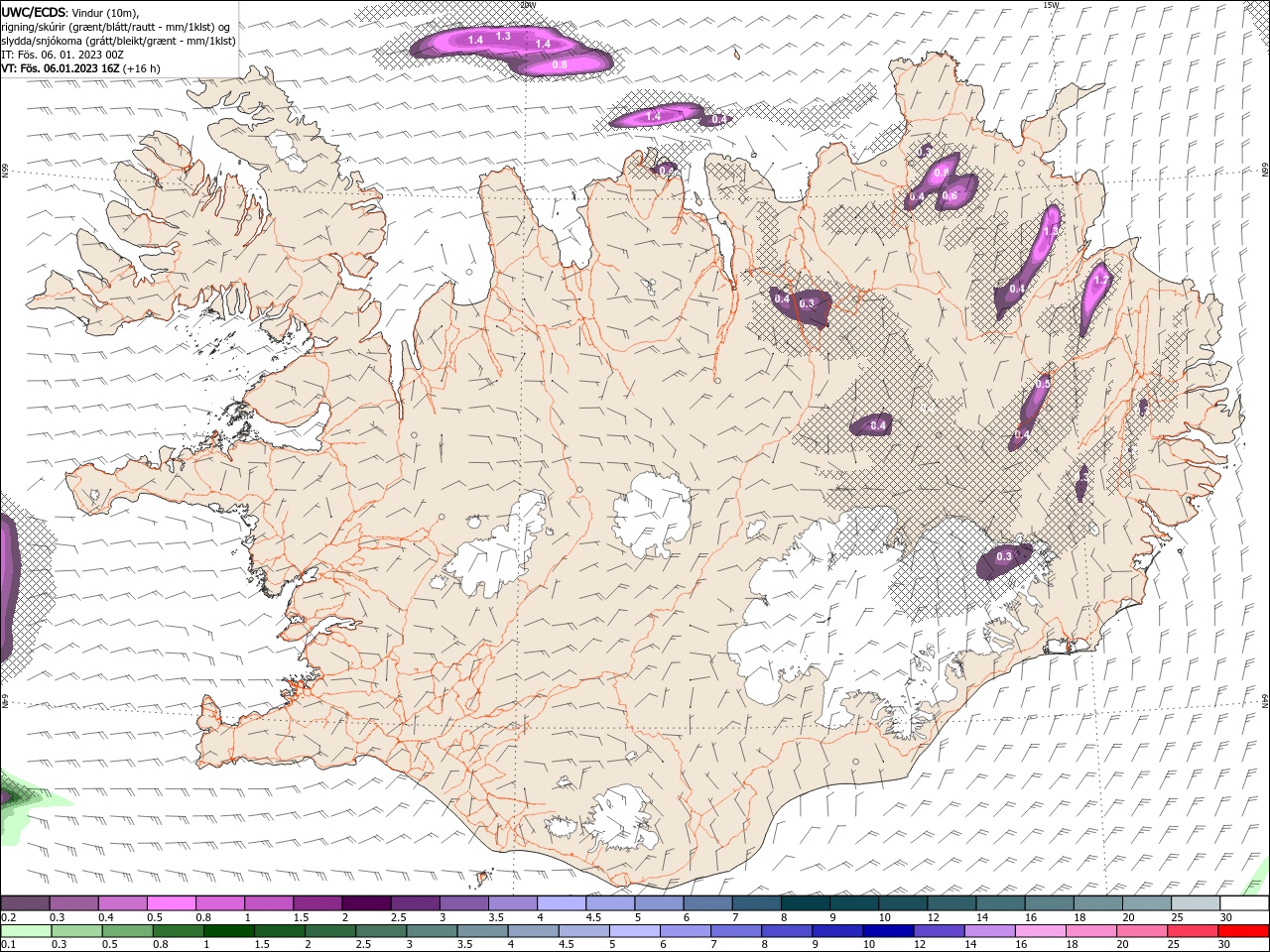Click the '0.8' value in the northern offshore snow patch
This screenshot has width=1270, height=952.
[559, 64]
